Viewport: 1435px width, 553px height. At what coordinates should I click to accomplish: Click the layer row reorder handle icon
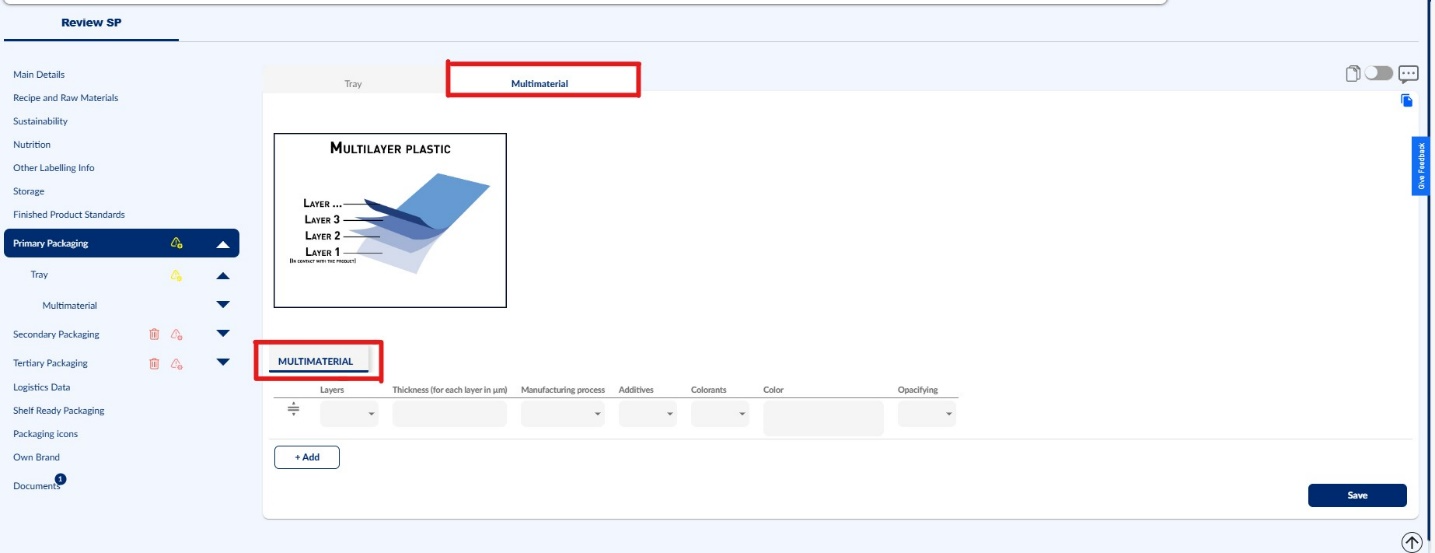click(x=294, y=409)
